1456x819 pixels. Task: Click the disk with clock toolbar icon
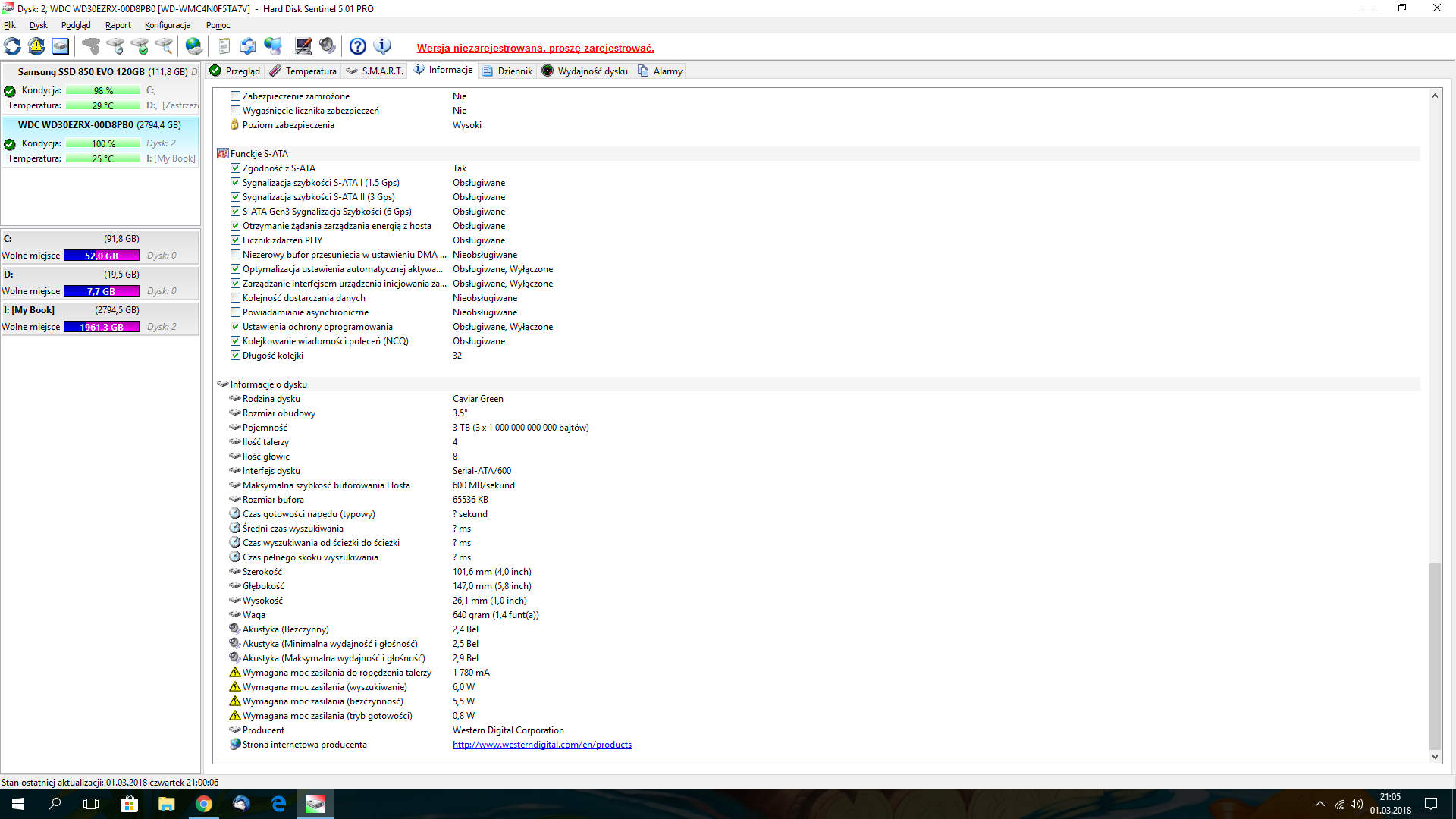click(x=115, y=46)
